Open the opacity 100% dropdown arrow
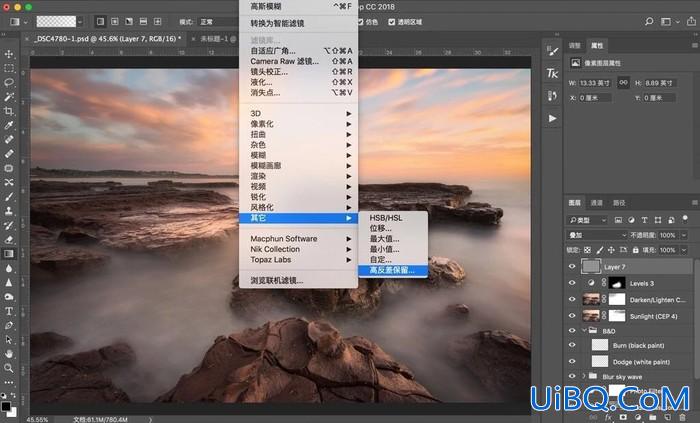Screen dimensions: 700x423 (x=684, y=235)
